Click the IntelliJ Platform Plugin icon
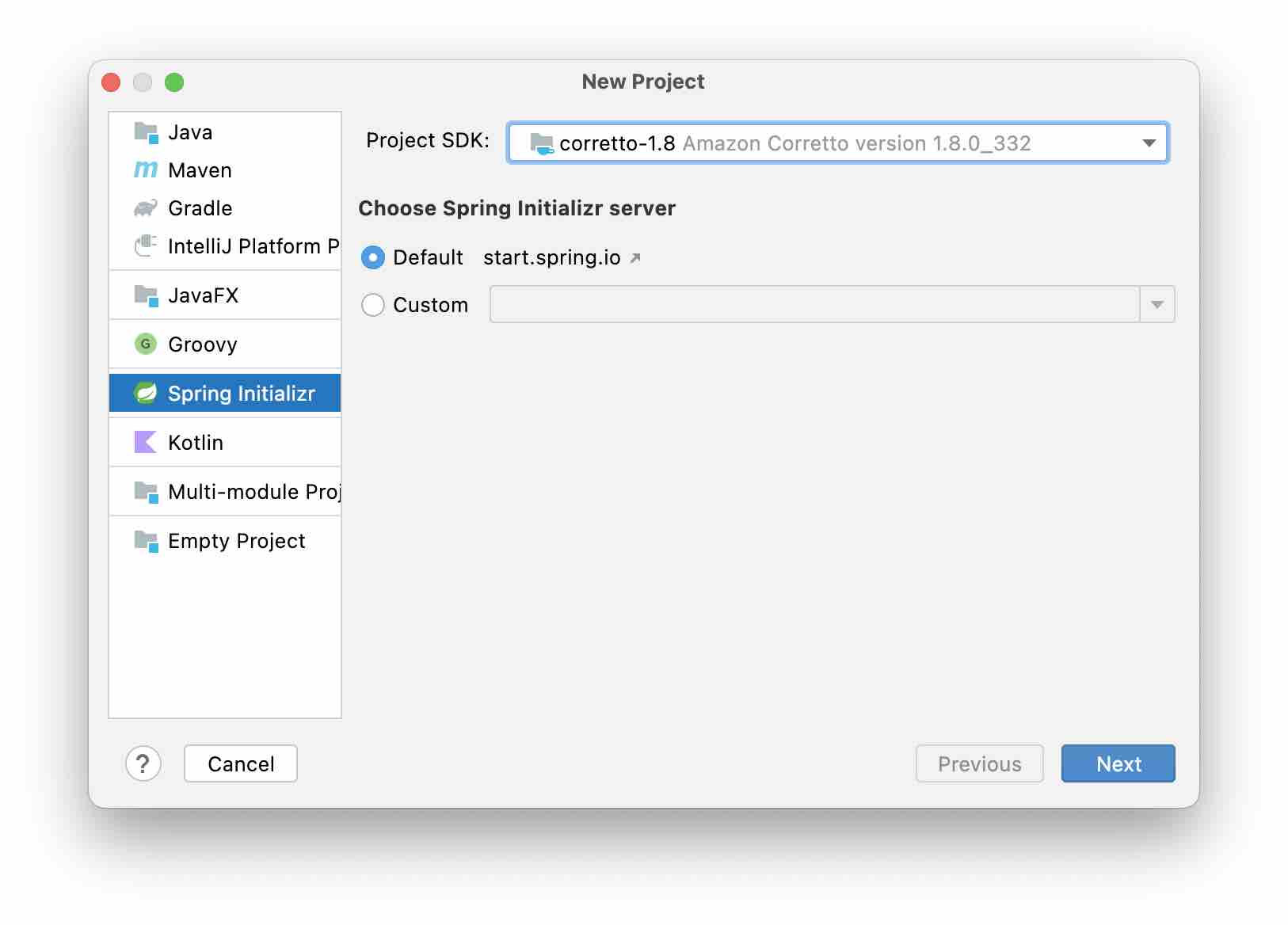 [146, 246]
